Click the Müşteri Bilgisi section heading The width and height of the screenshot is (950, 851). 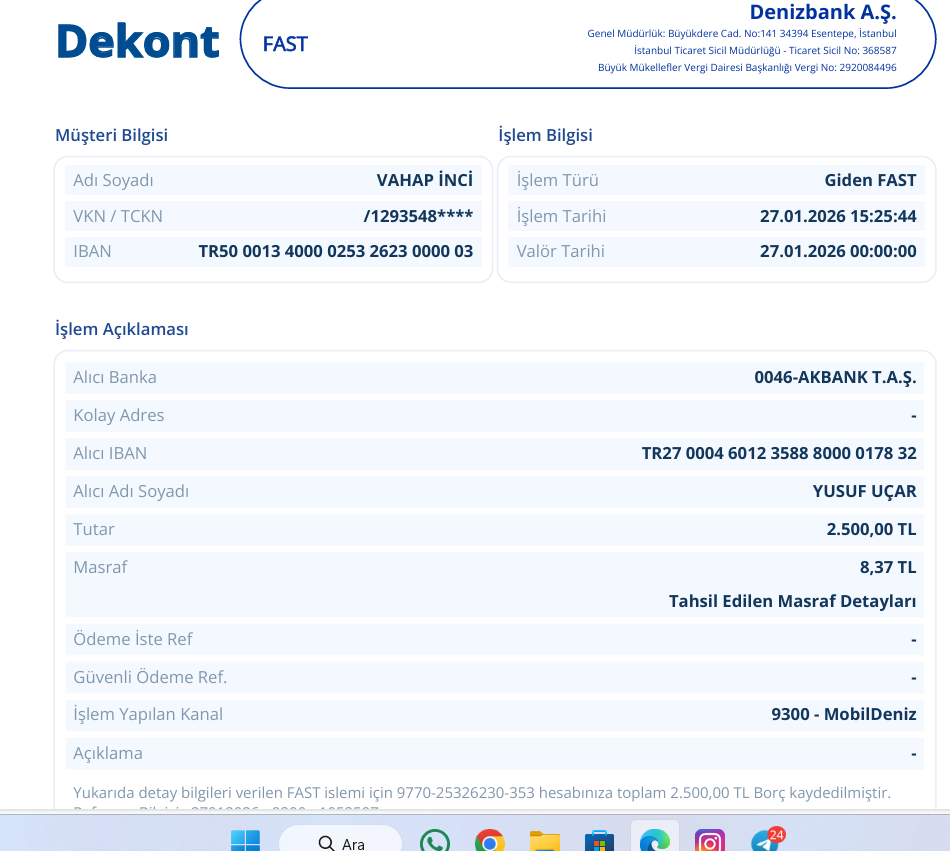pos(111,135)
